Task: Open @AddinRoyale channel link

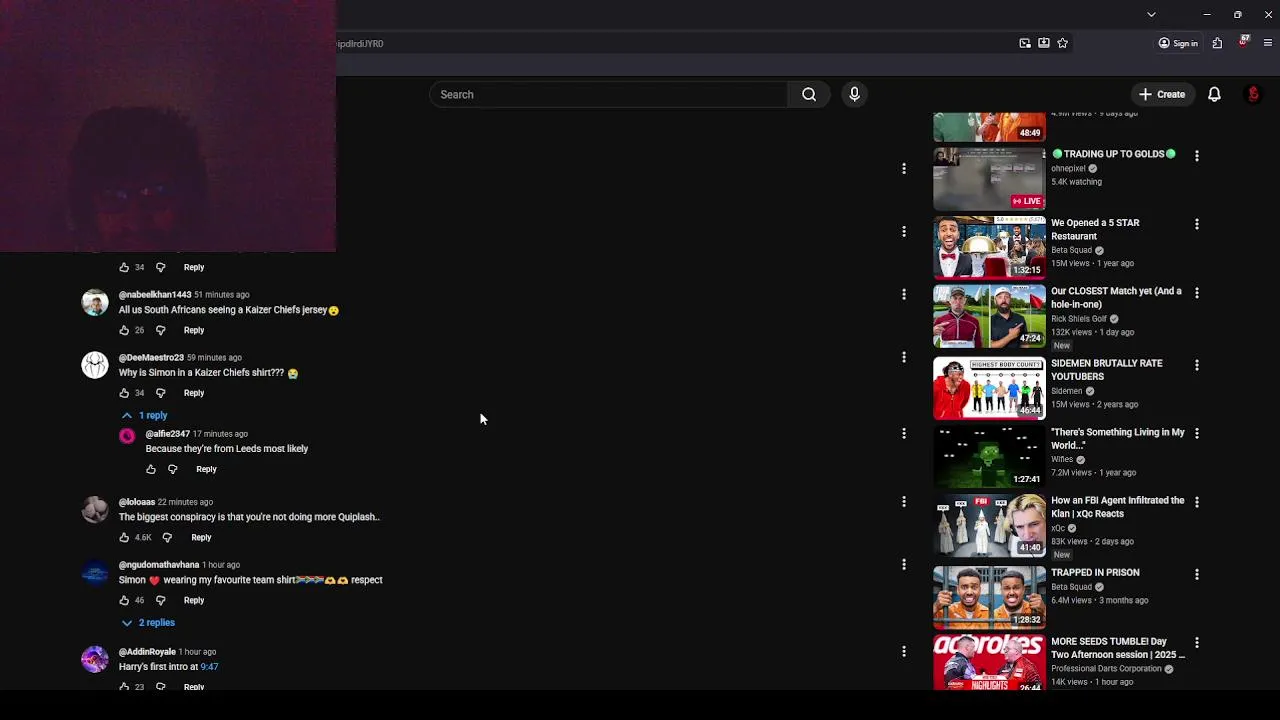Action: coord(147,652)
